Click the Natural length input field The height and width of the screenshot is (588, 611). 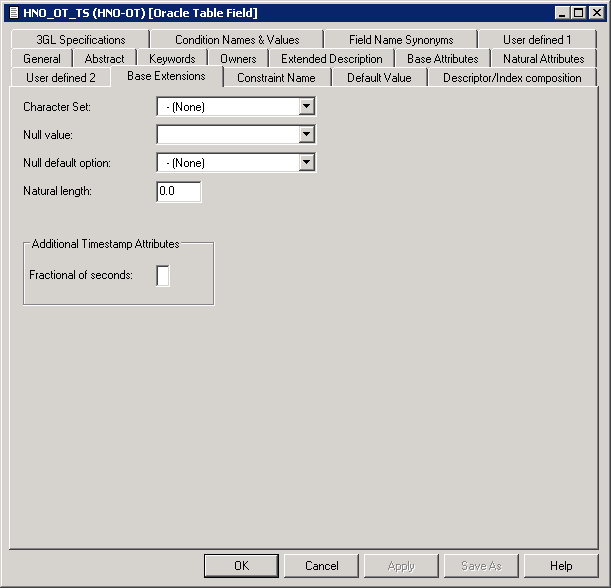click(179, 191)
